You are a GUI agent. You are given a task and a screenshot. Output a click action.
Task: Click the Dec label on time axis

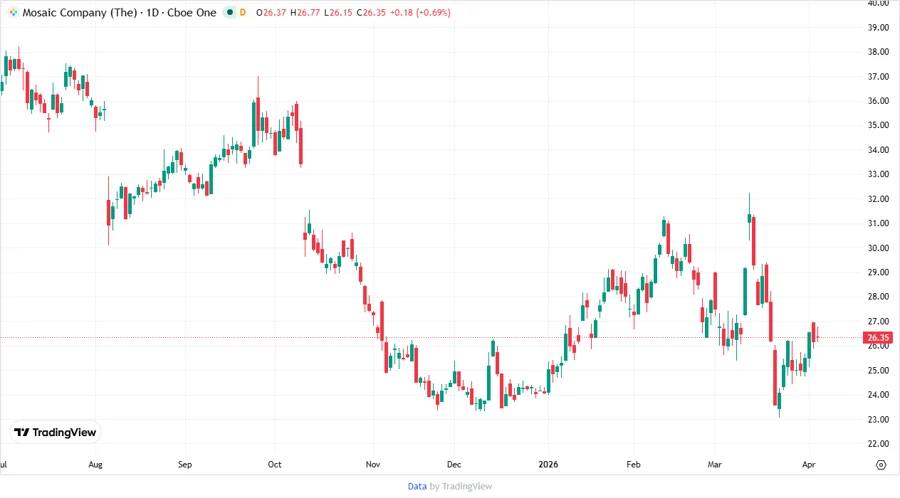[x=454, y=464]
